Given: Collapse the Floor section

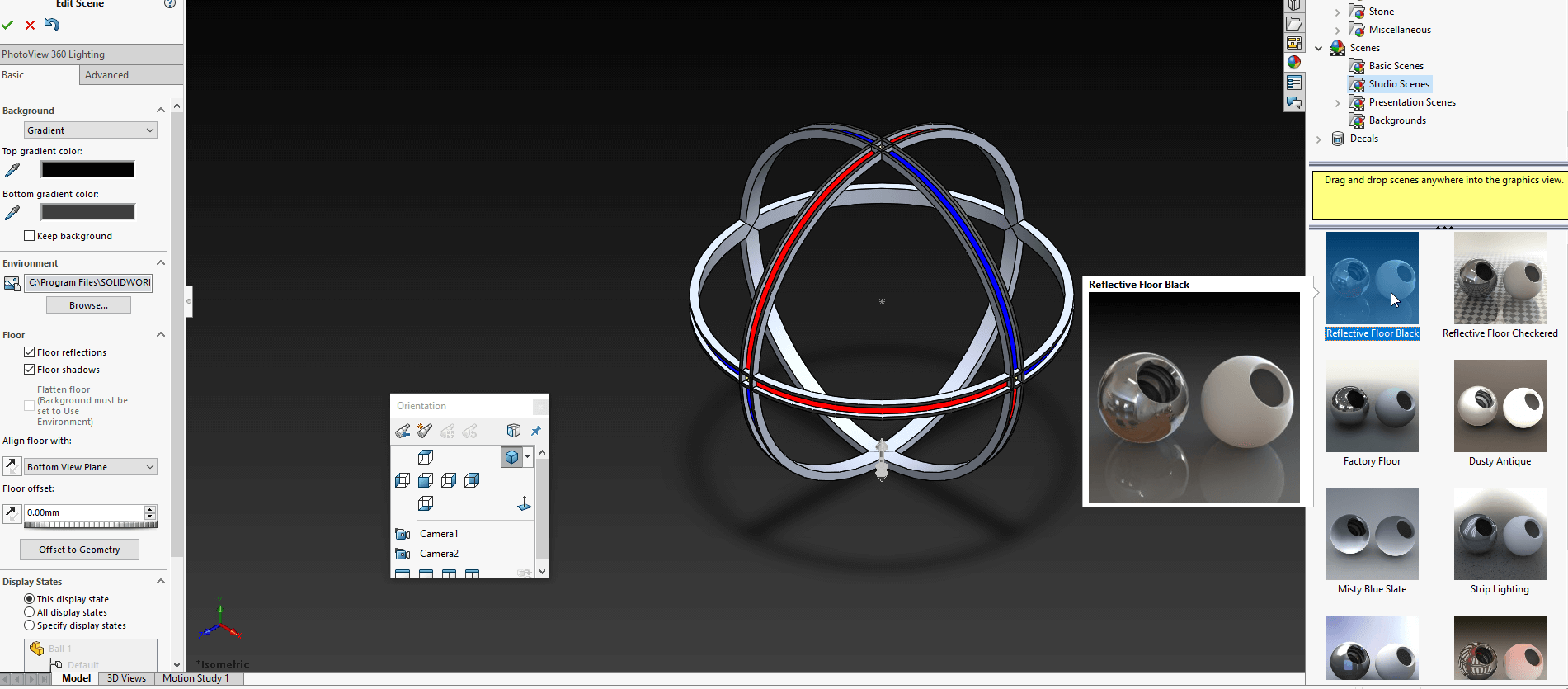Looking at the screenshot, I should pos(161,335).
